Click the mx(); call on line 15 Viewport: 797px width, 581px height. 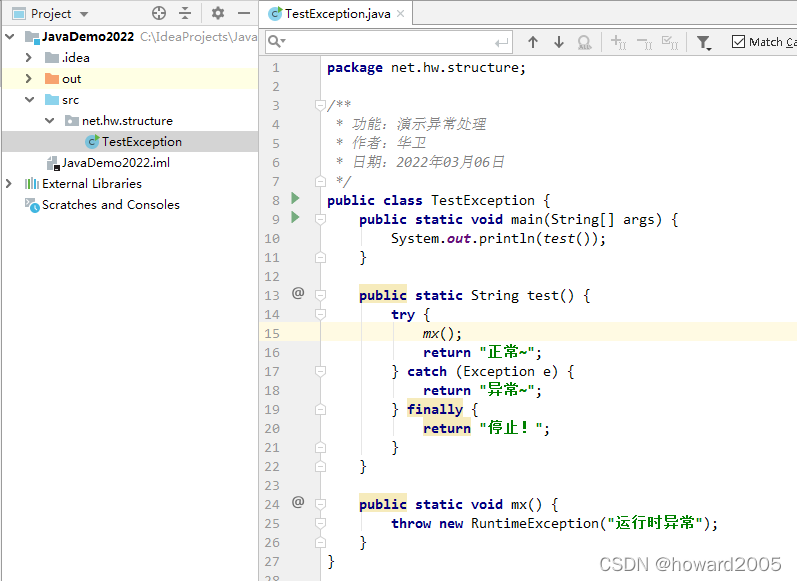(x=442, y=334)
